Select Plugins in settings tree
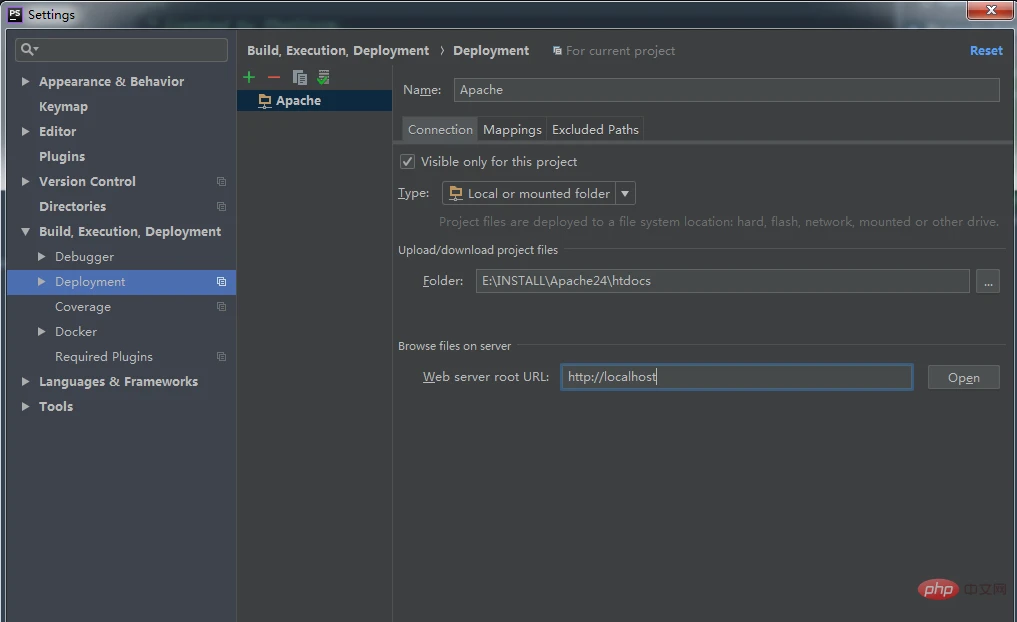This screenshot has height=622, width=1017. tap(62, 156)
